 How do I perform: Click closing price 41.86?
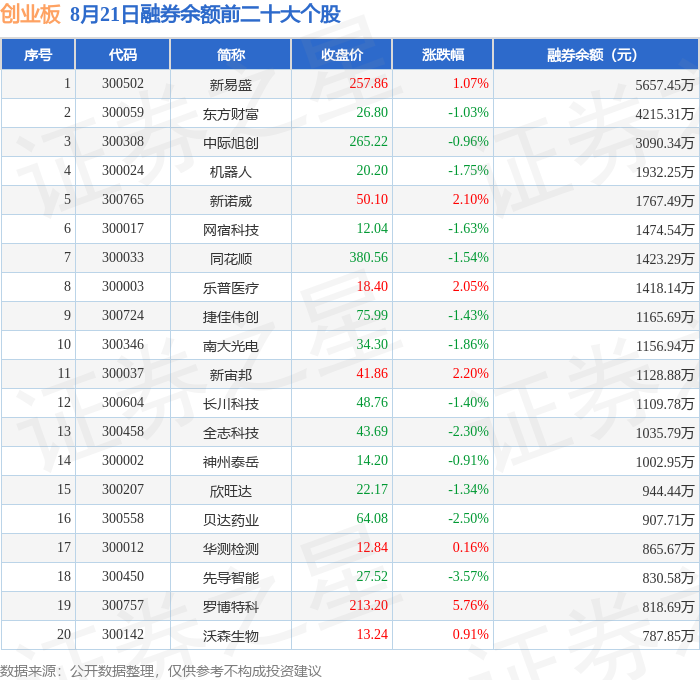coord(372,374)
